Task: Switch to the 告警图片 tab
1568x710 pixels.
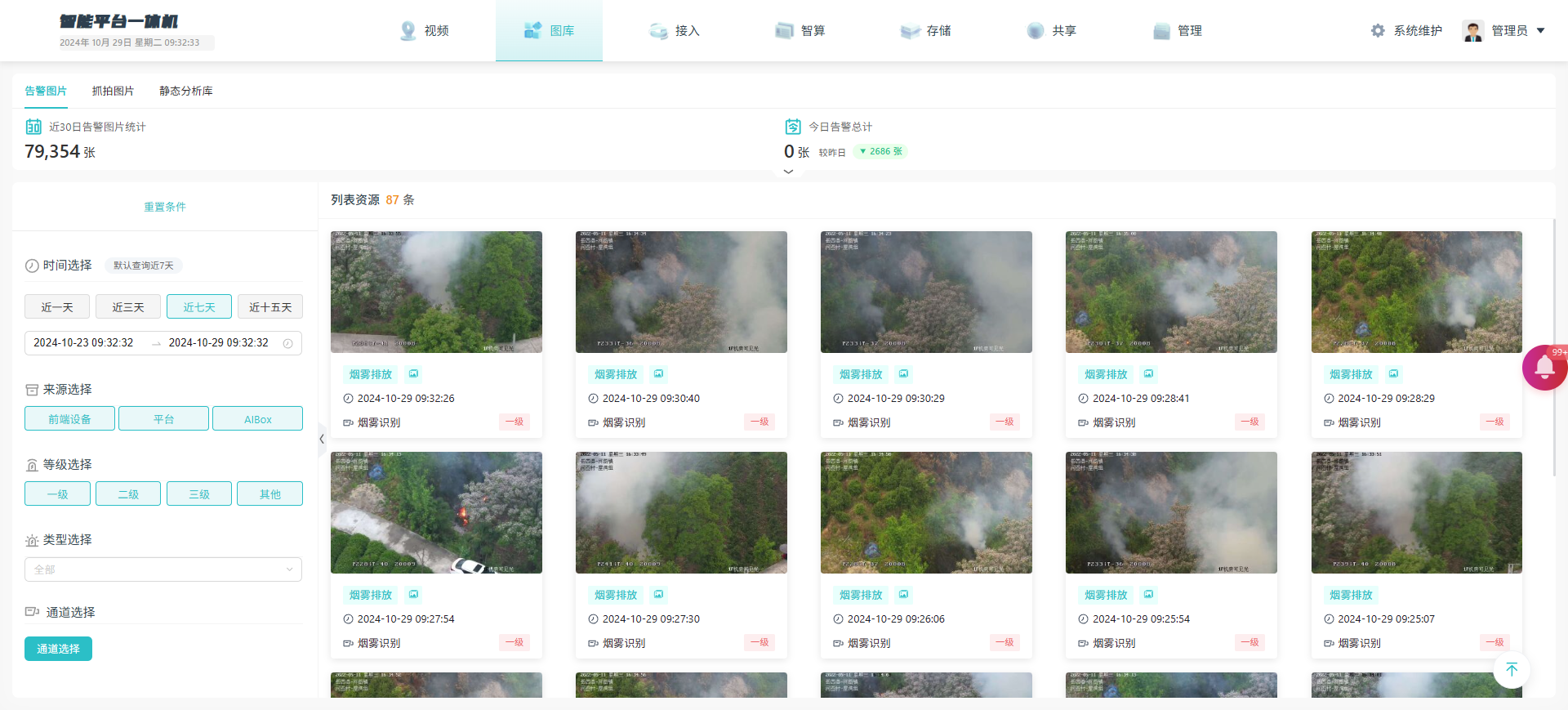Action: coord(46,91)
